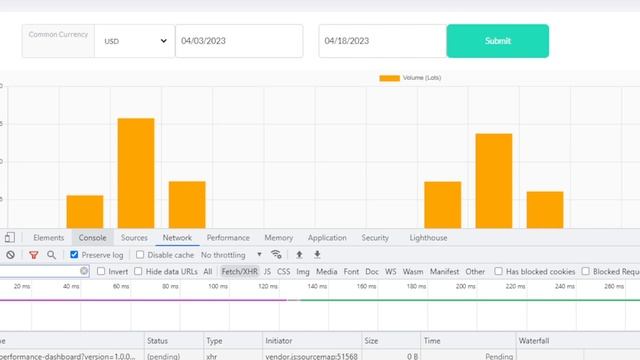This screenshot has width=640, height=360.
Task: Click the end date field 04/18/2023
Action: [382, 41]
